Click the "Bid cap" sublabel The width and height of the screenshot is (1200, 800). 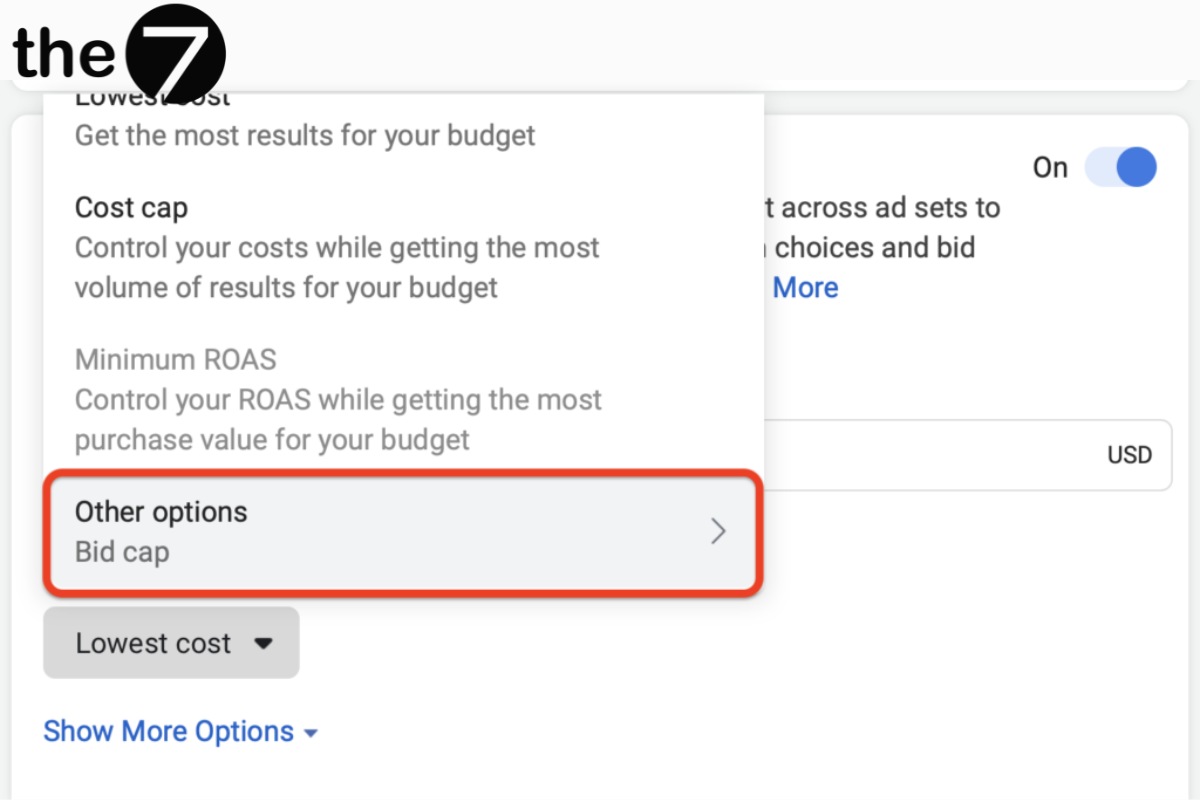pyautogui.click(x=122, y=552)
